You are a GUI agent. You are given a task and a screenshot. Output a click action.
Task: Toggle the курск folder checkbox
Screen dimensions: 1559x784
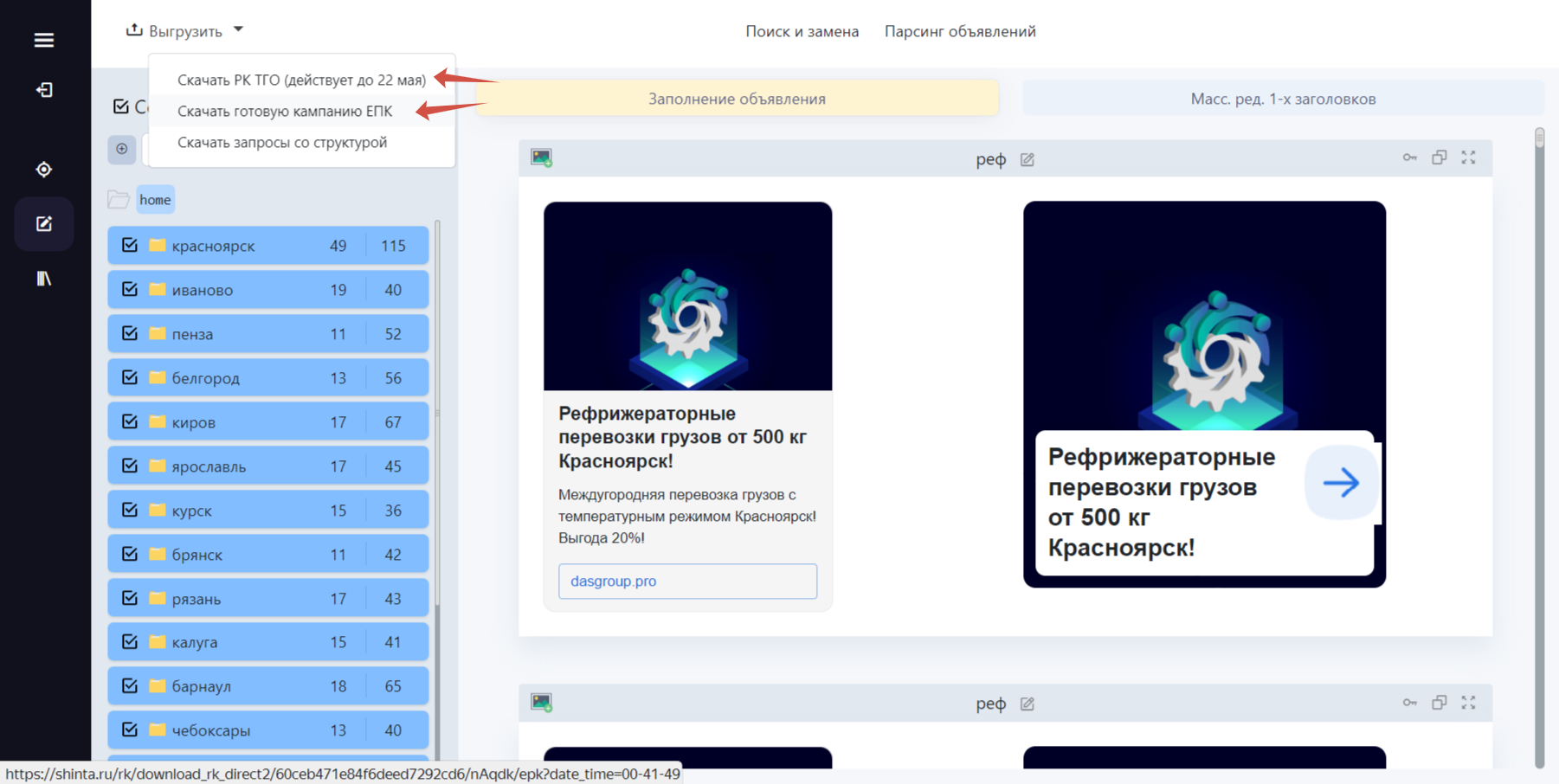[130, 510]
